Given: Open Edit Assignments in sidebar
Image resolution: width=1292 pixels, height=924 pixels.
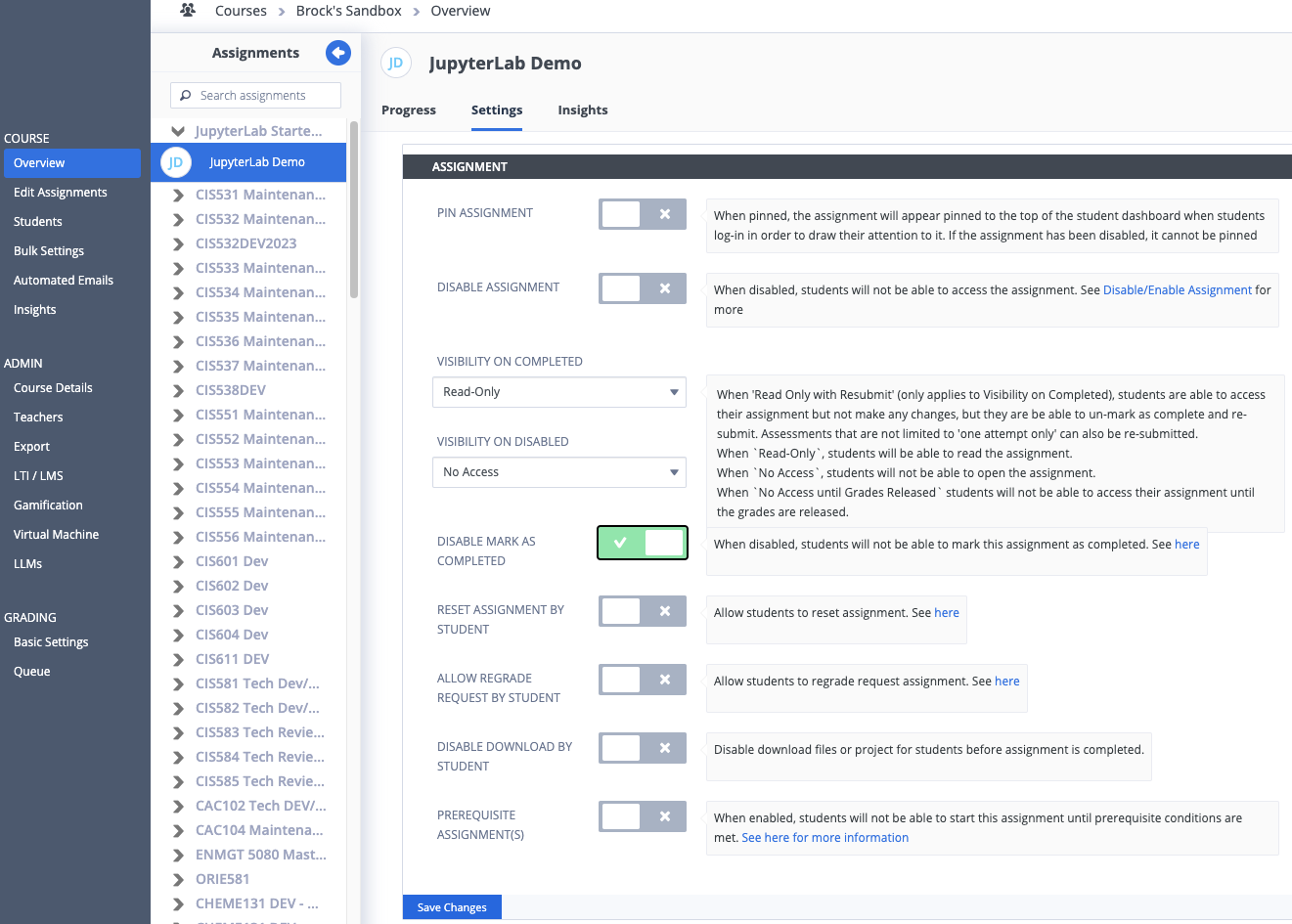Looking at the screenshot, I should click(61, 193).
